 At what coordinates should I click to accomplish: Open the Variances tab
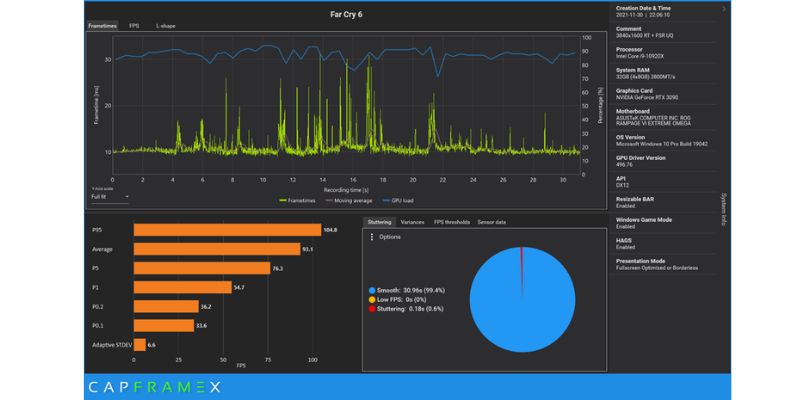tap(412, 222)
